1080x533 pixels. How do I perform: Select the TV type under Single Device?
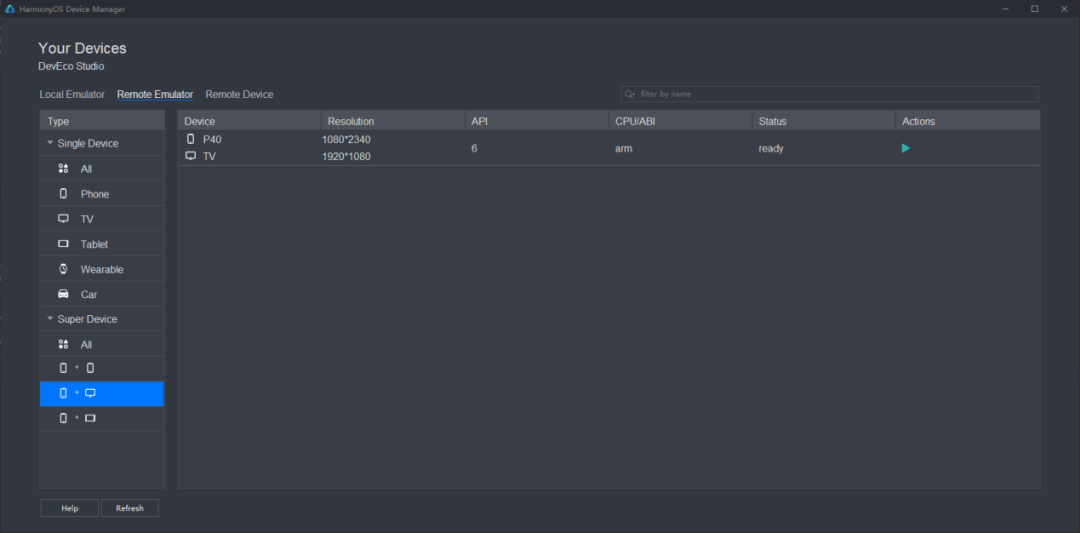pyautogui.click(x=87, y=219)
